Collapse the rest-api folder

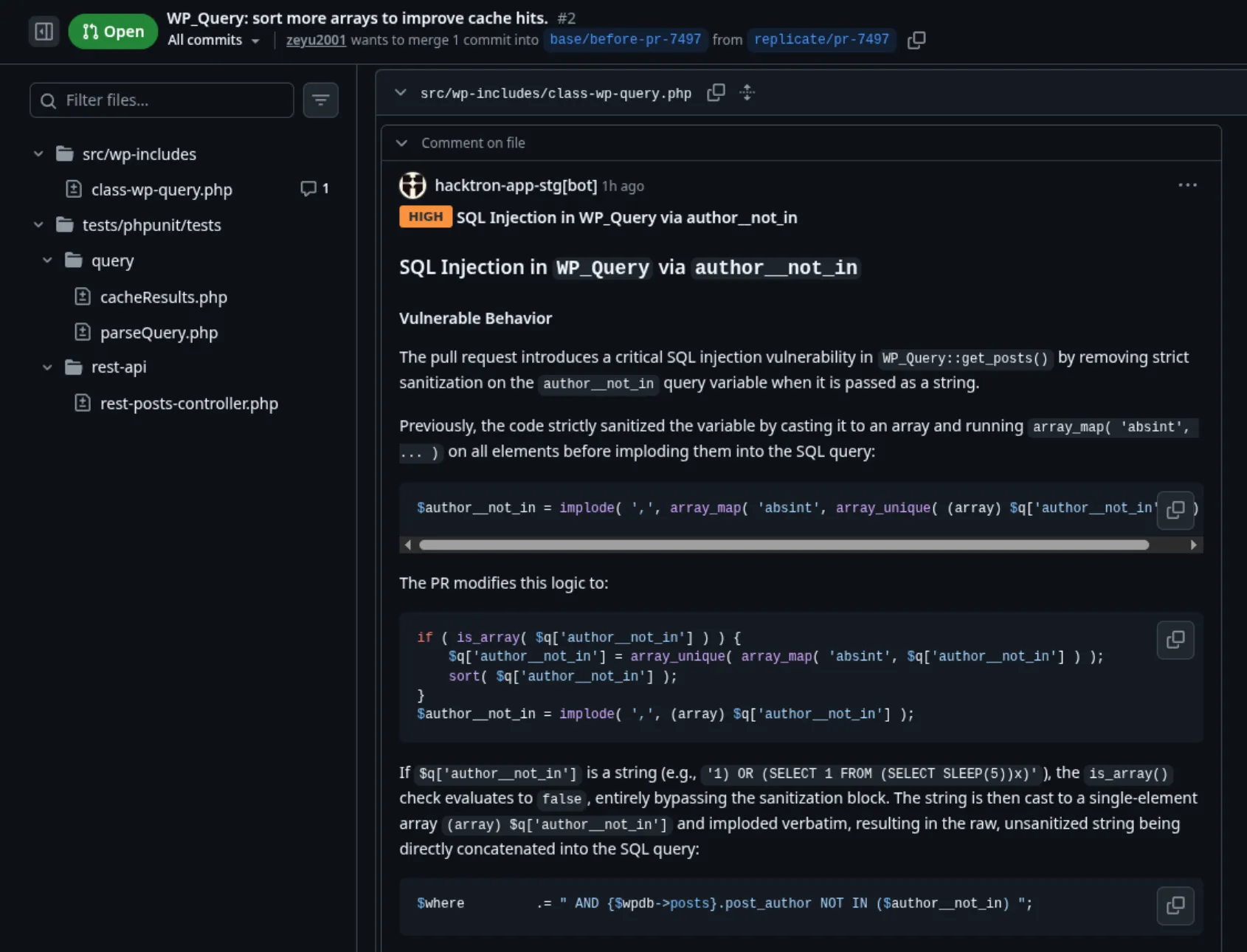click(47, 367)
